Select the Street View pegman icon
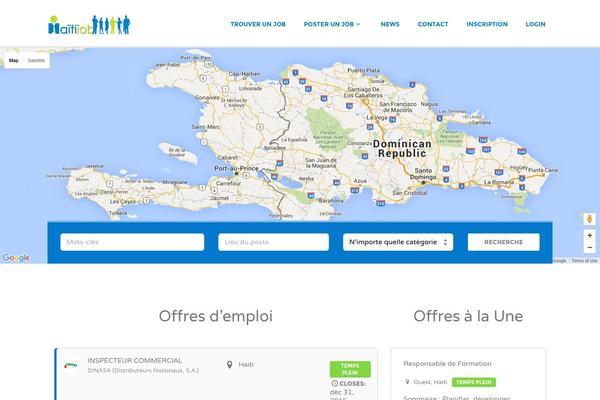600x400 pixels. 590,219
